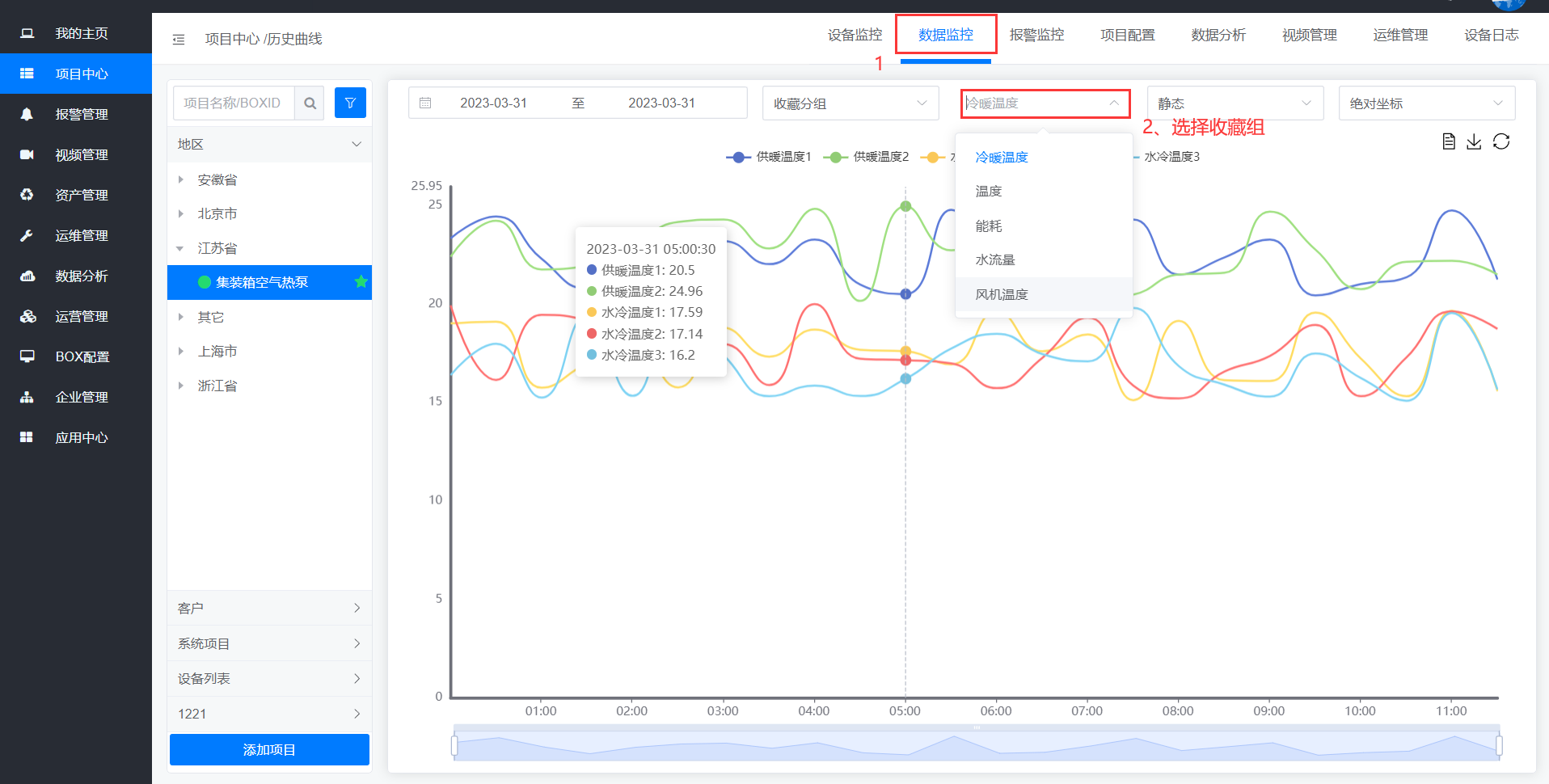Open the data view document icon
The image size is (1549, 784).
tap(1448, 141)
